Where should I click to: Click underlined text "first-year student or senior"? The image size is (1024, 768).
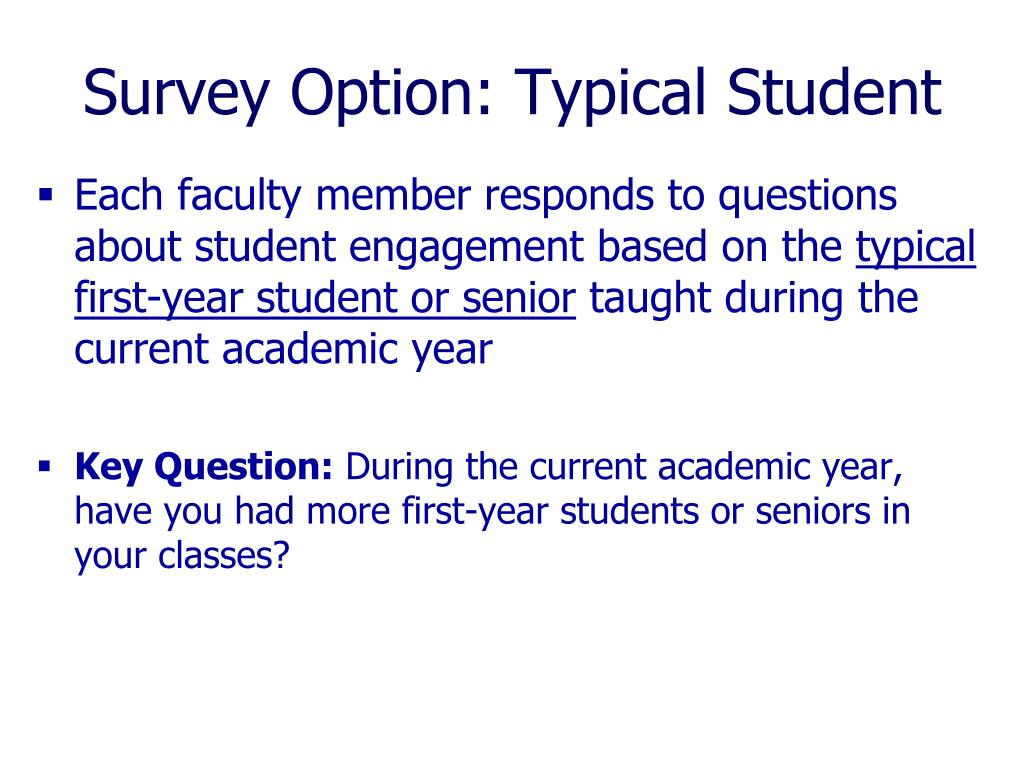[325, 299]
